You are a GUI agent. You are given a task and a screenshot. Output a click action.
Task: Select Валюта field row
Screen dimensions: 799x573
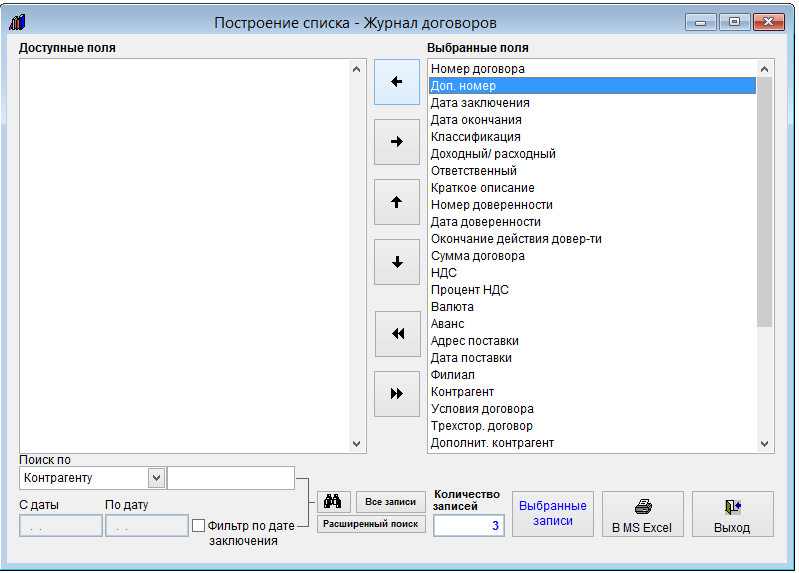click(x=592, y=307)
